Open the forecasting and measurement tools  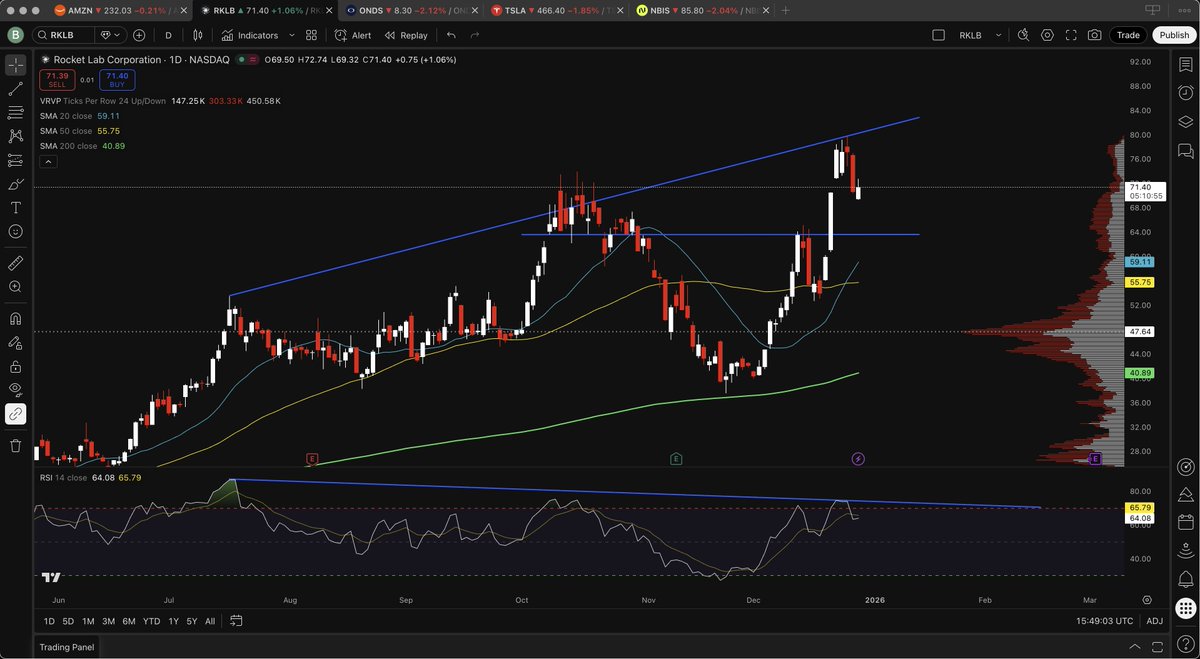click(x=15, y=160)
